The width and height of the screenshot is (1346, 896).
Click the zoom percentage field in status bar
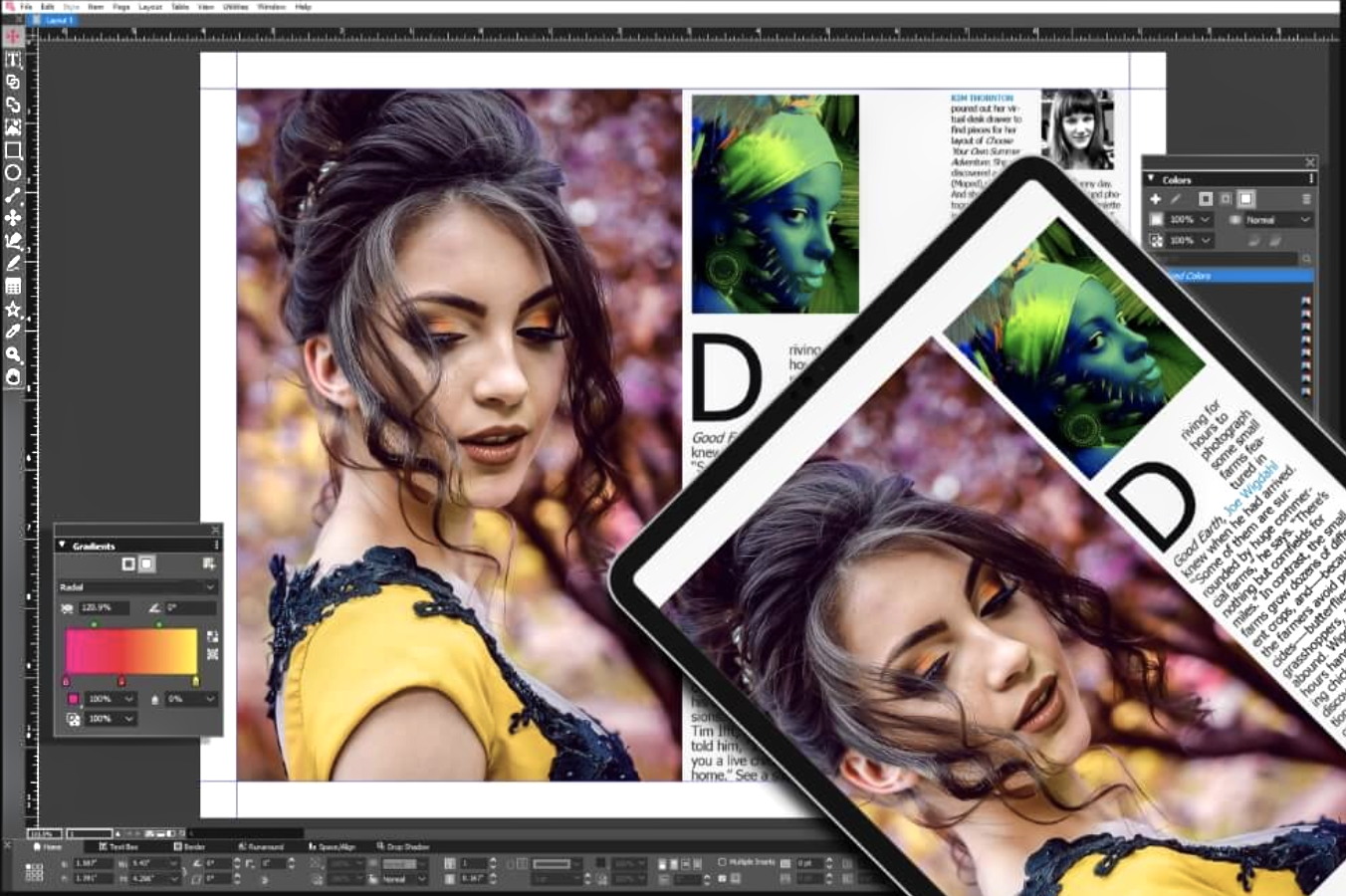click(x=43, y=833)
